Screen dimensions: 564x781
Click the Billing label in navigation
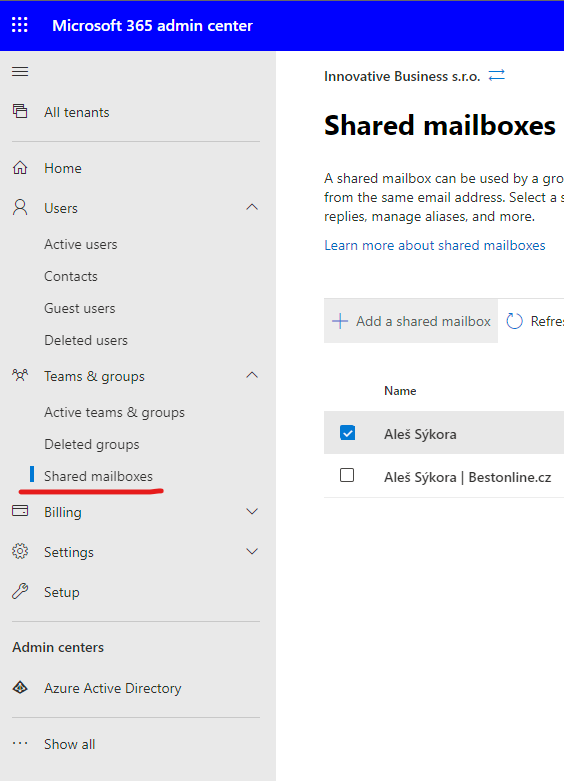pos(63,513)
